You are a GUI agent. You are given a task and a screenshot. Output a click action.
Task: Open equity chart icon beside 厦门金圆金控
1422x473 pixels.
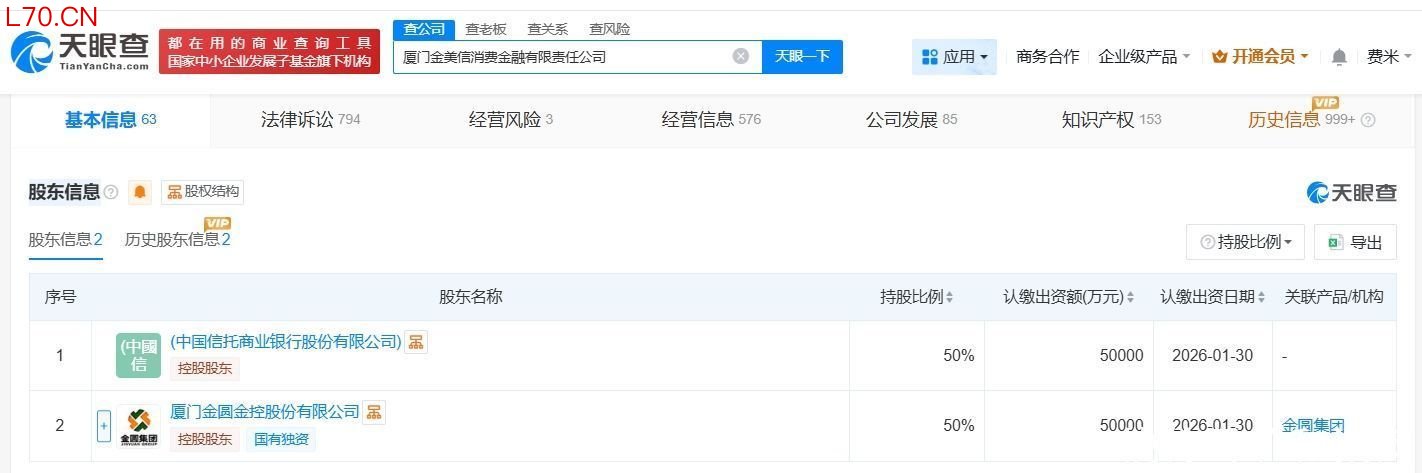click(x=374, y=412)
